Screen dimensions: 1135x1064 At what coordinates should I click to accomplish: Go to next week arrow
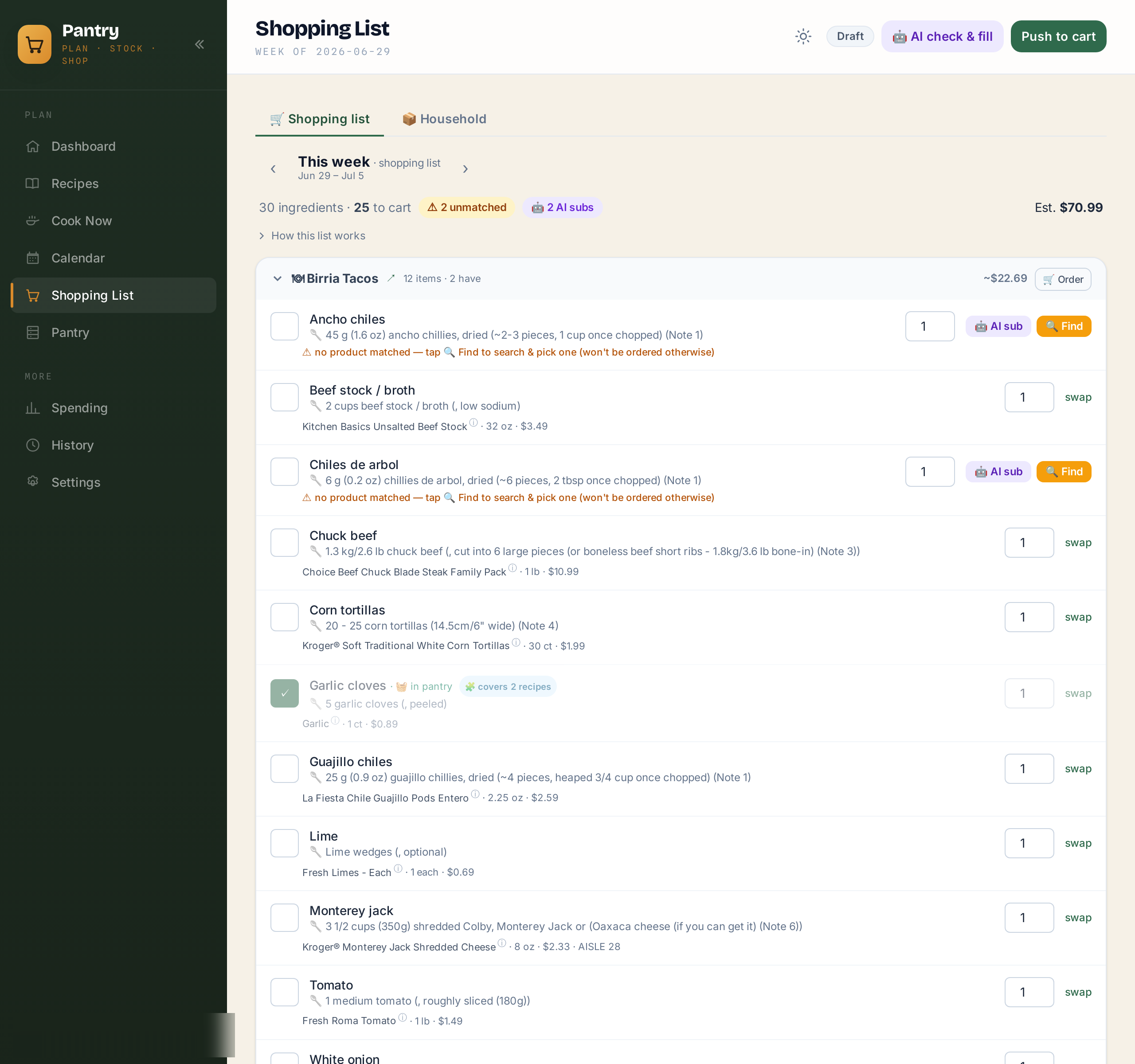click(465, 169)
